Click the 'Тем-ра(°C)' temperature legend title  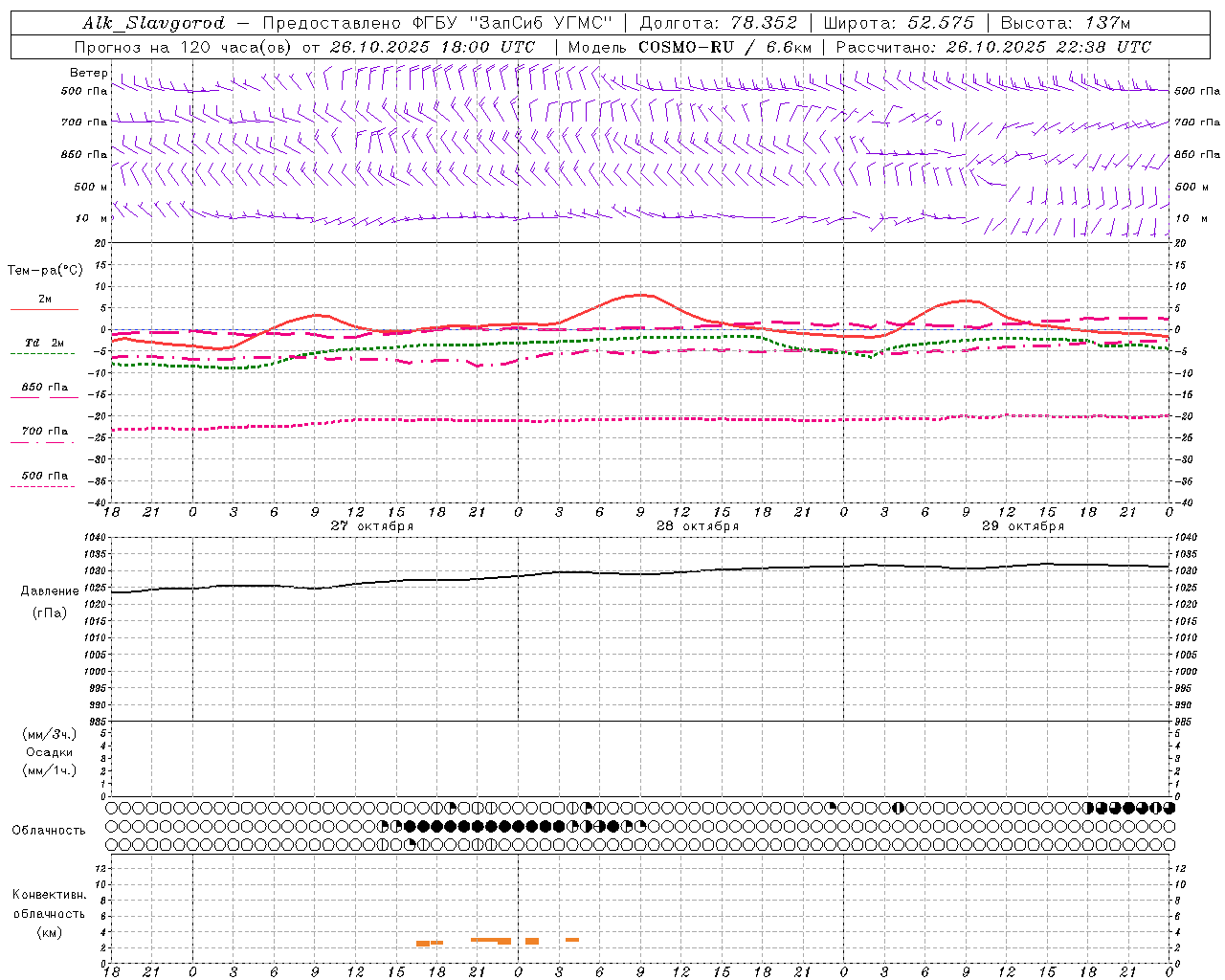pos(45,271)
